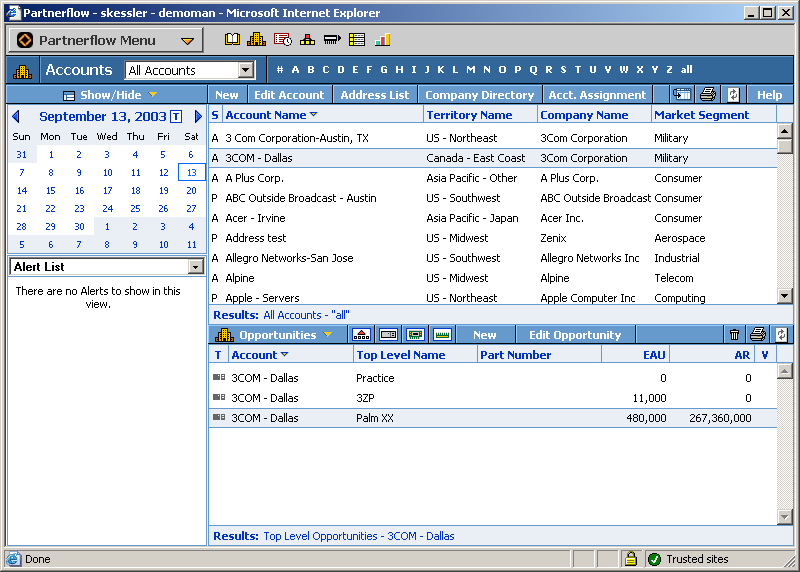800x572 pixels.
Task: Refresh the accounts list
Action: coord(733,94)
